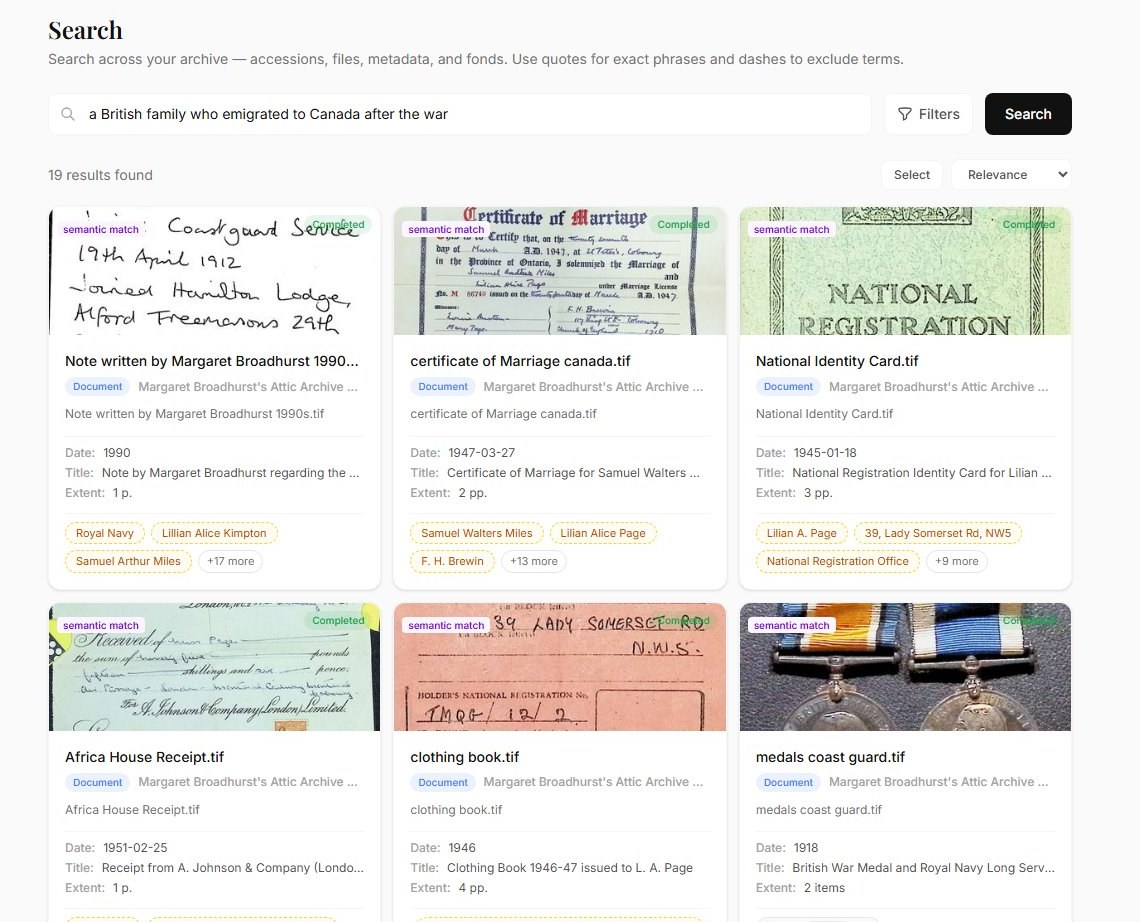Click Document badge on Africa House Receipt

[97, 782]
